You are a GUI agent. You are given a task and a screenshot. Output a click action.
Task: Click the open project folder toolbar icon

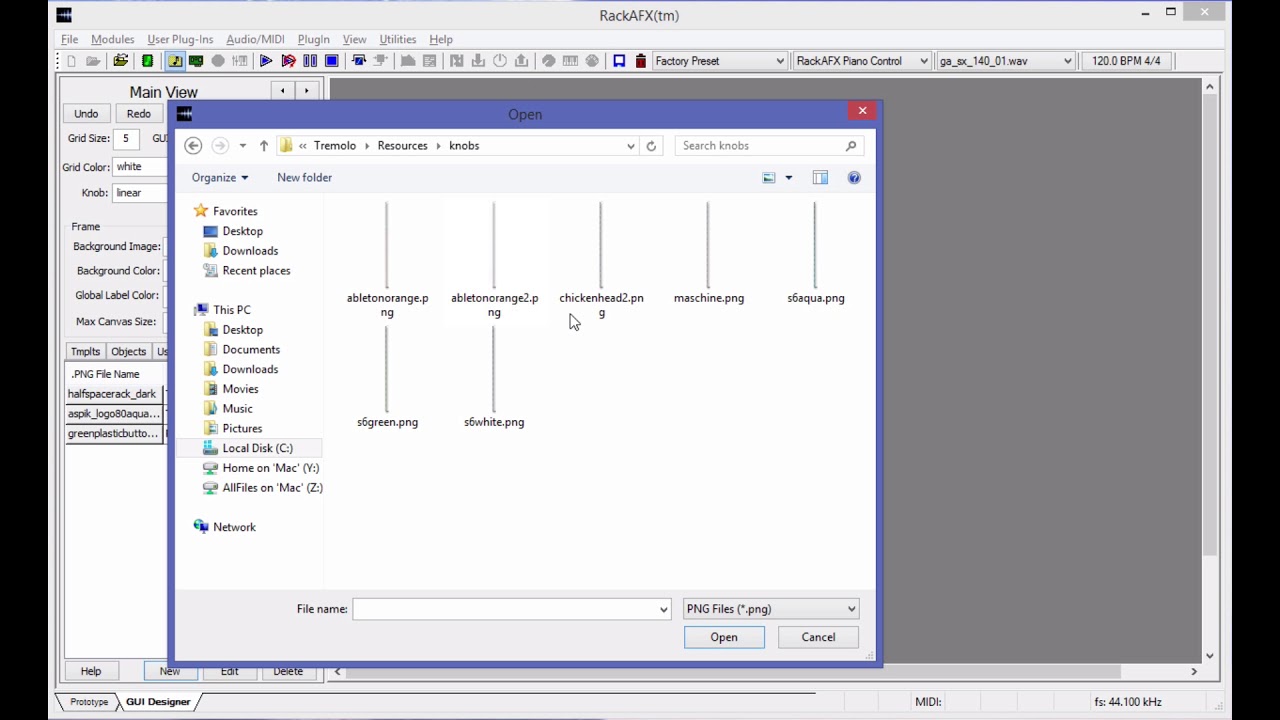pos(120,61)
